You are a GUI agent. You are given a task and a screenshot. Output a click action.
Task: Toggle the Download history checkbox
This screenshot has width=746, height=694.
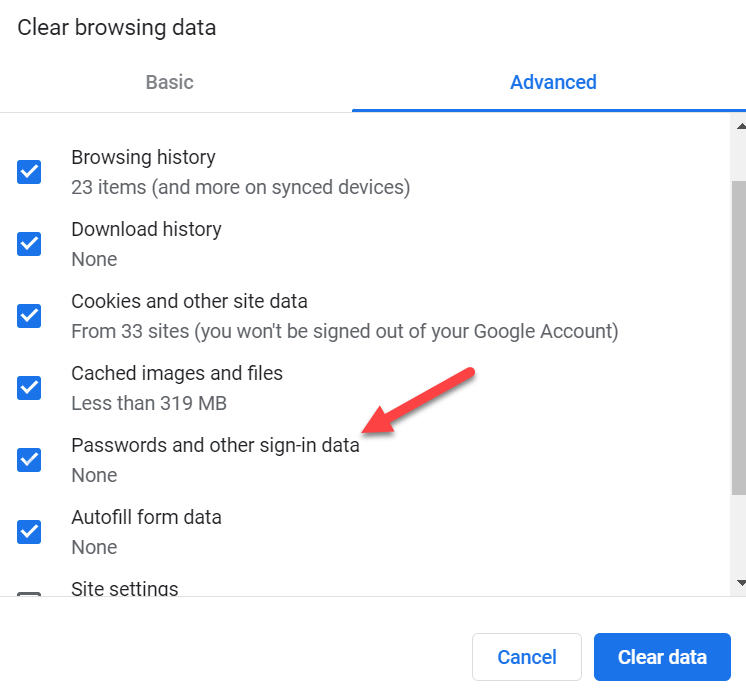[x=29, y=244]
